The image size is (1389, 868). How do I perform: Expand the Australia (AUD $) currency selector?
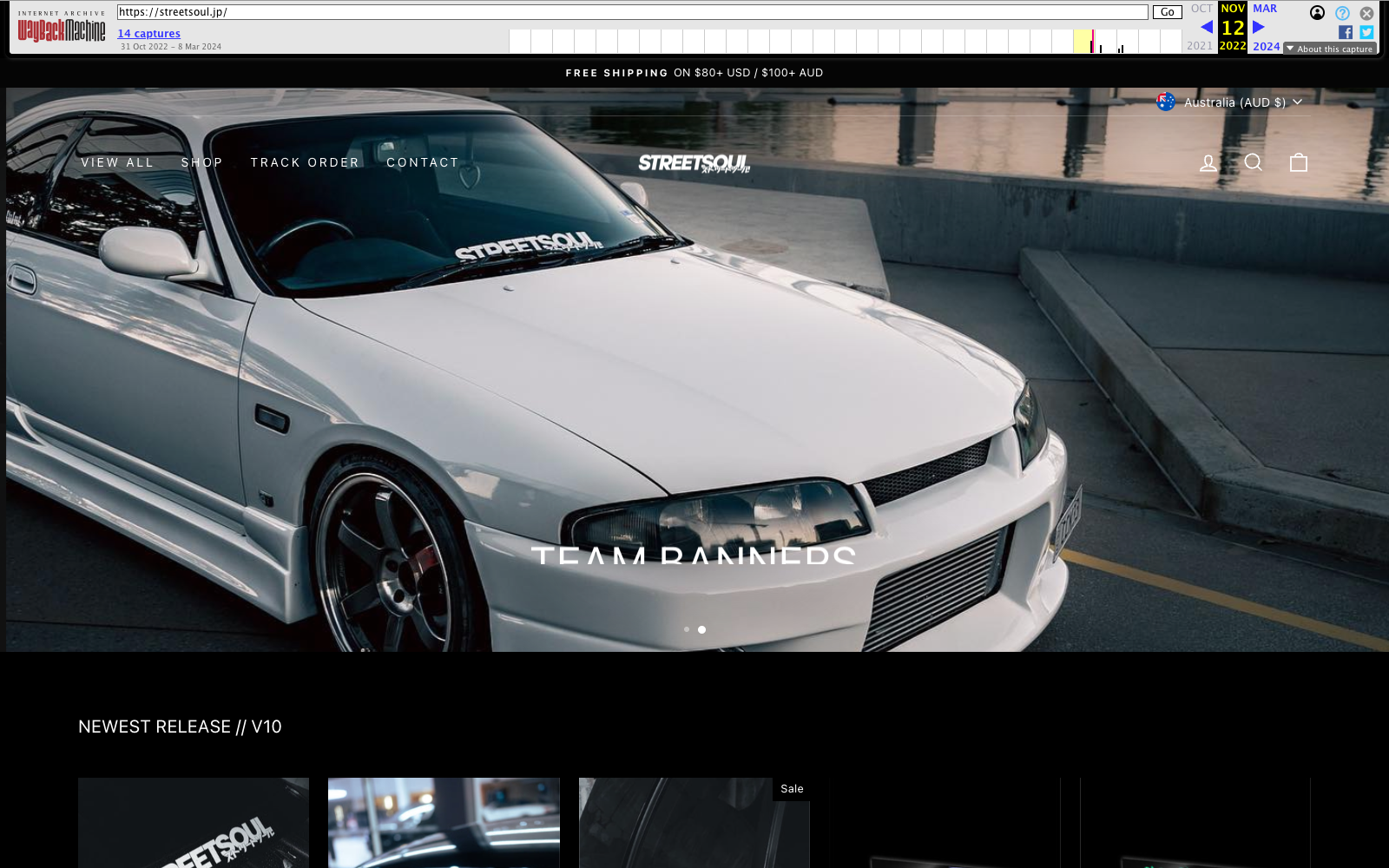point(1229,102)
